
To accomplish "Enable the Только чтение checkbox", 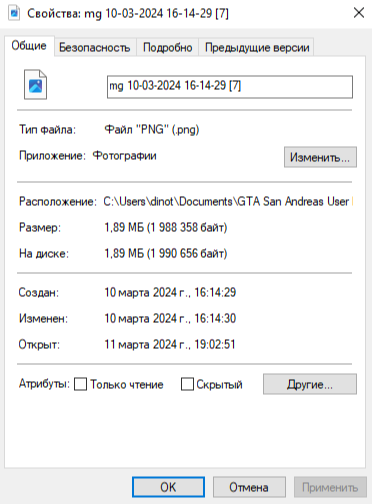I will pyautogui.click(x=81, y=384).
